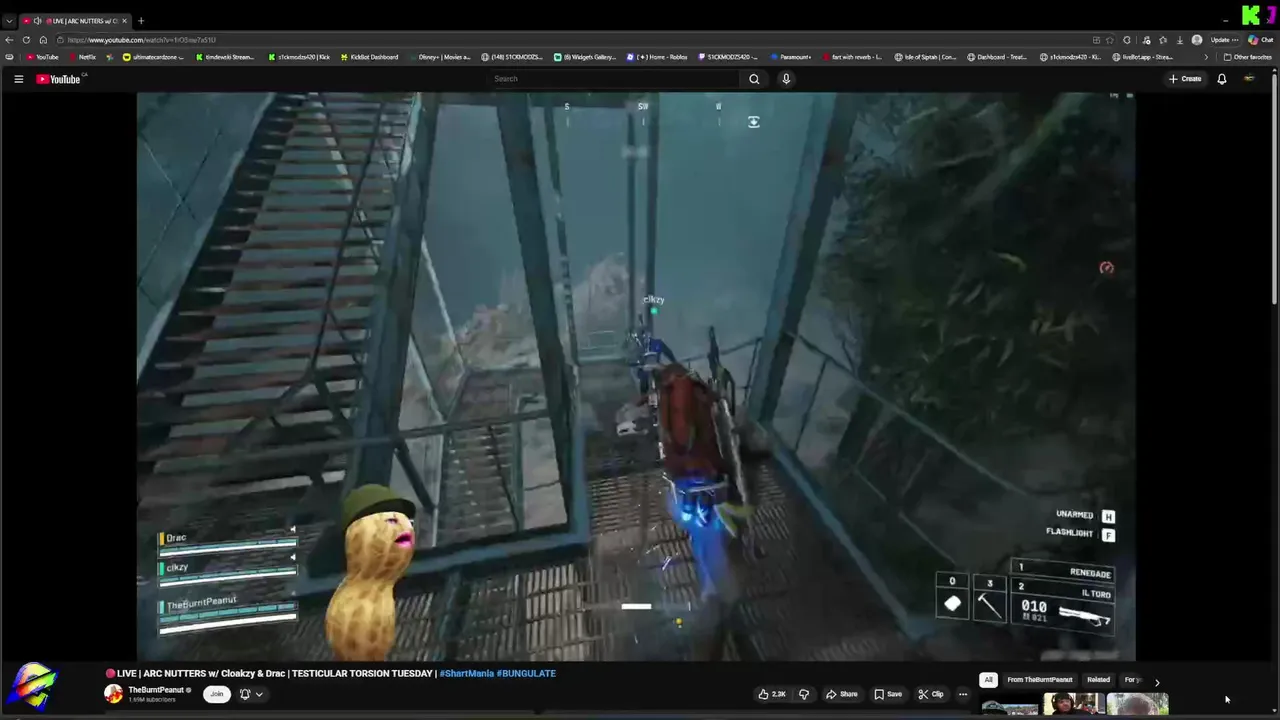Open the Kickbot Dashboard bookmark
This screenshot has width=1280, height=720.
[369, 57]
